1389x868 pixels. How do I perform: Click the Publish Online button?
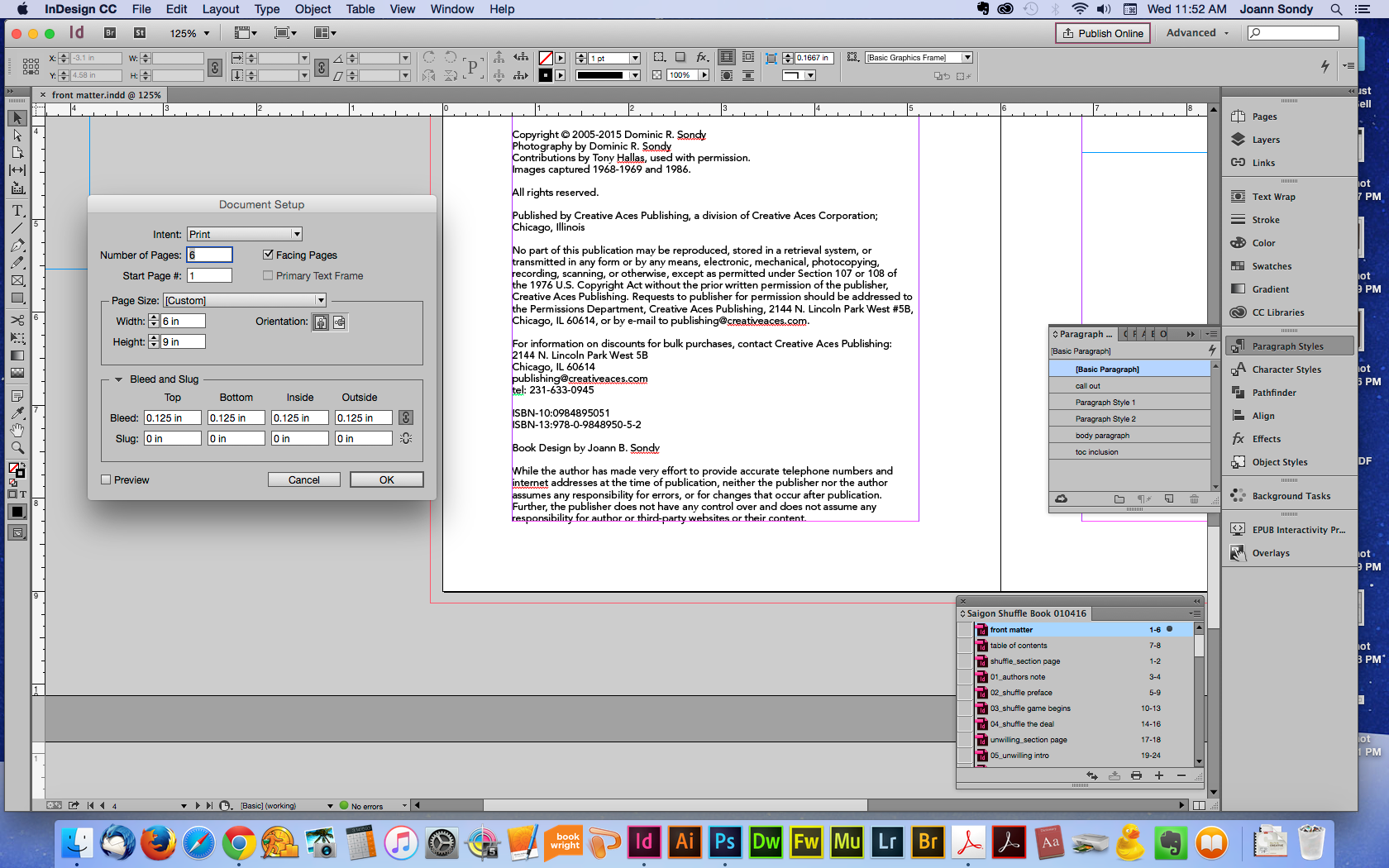(x=1103, y=33)
